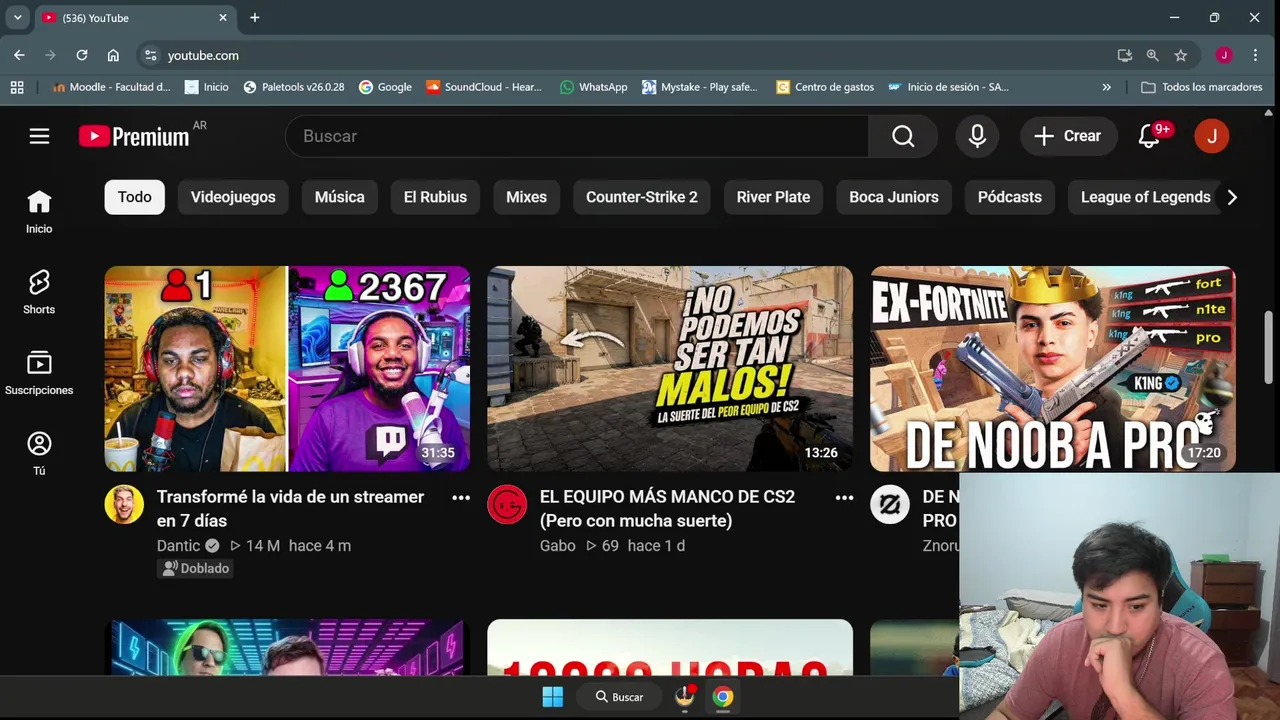1280x720 pixels.
Task: Select the Mixes filter chip
Action: (526, 197)
